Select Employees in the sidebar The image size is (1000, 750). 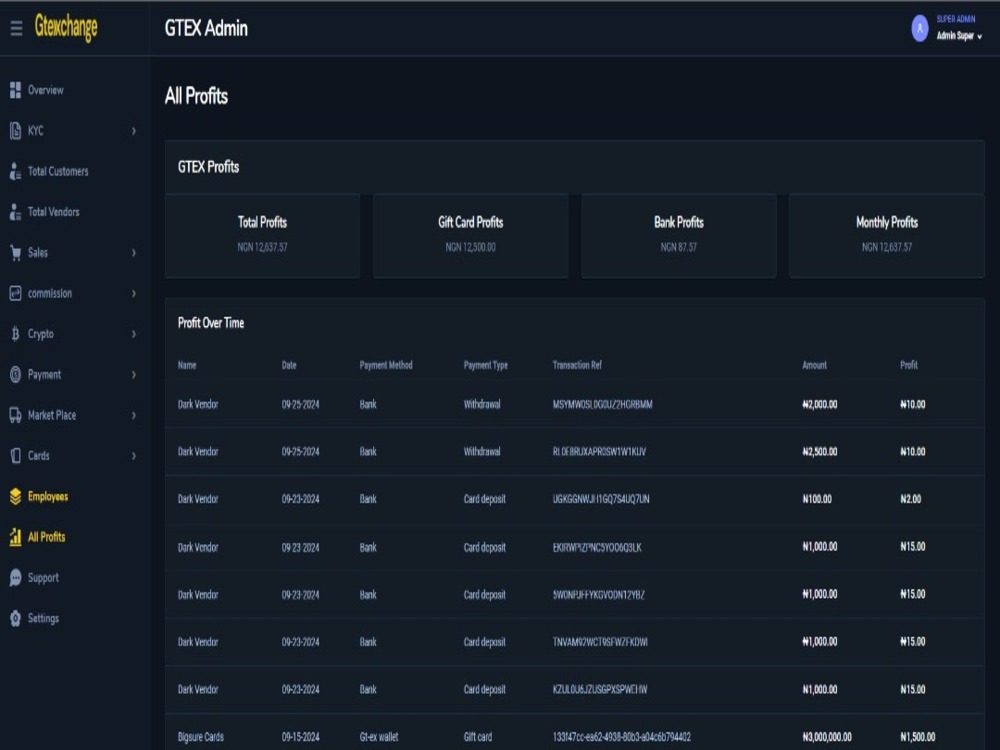point(48,496)
